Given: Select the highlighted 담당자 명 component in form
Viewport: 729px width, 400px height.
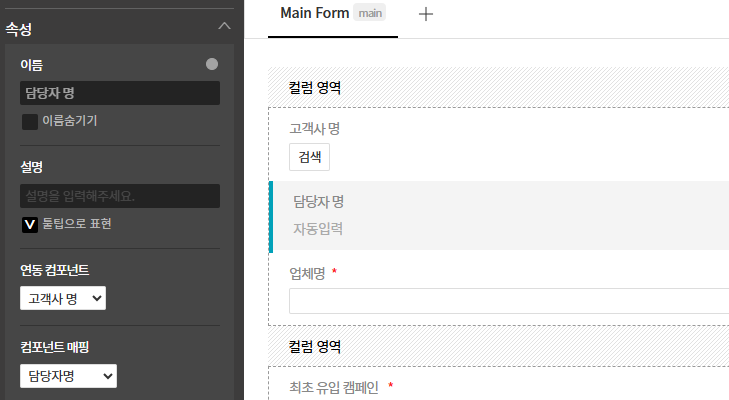Looking at the screenshot, I should click(x=500, y=215).
